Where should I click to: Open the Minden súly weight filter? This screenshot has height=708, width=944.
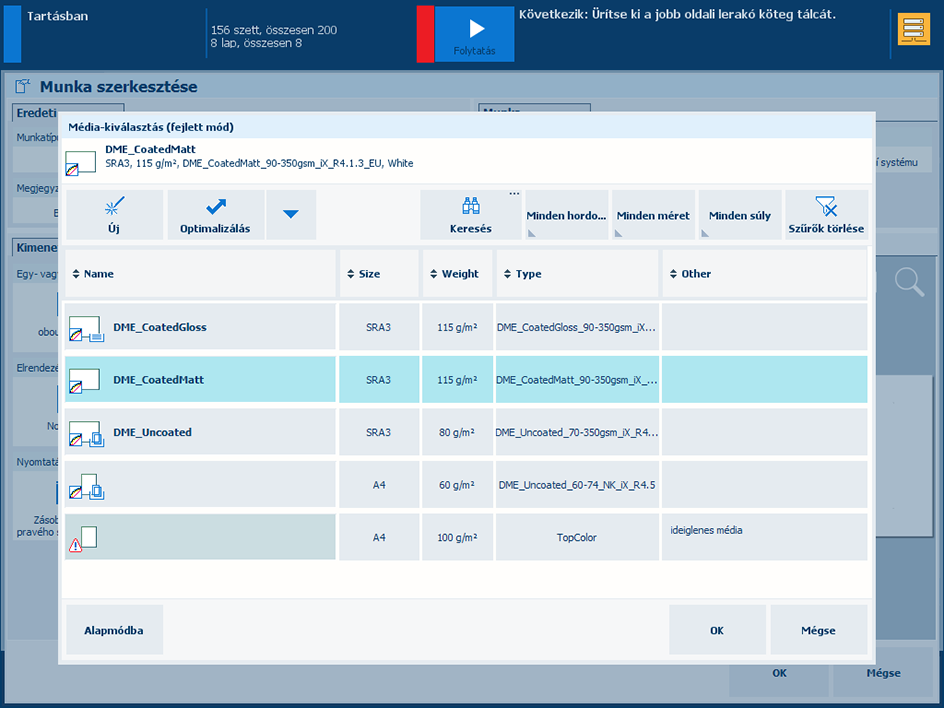click(740, 215)
